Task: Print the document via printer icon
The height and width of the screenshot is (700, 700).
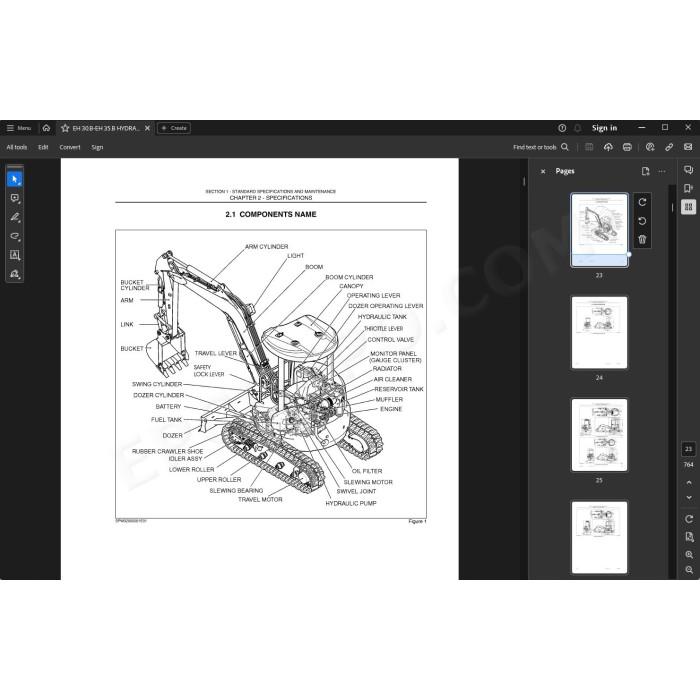Action: coord(627,147)
